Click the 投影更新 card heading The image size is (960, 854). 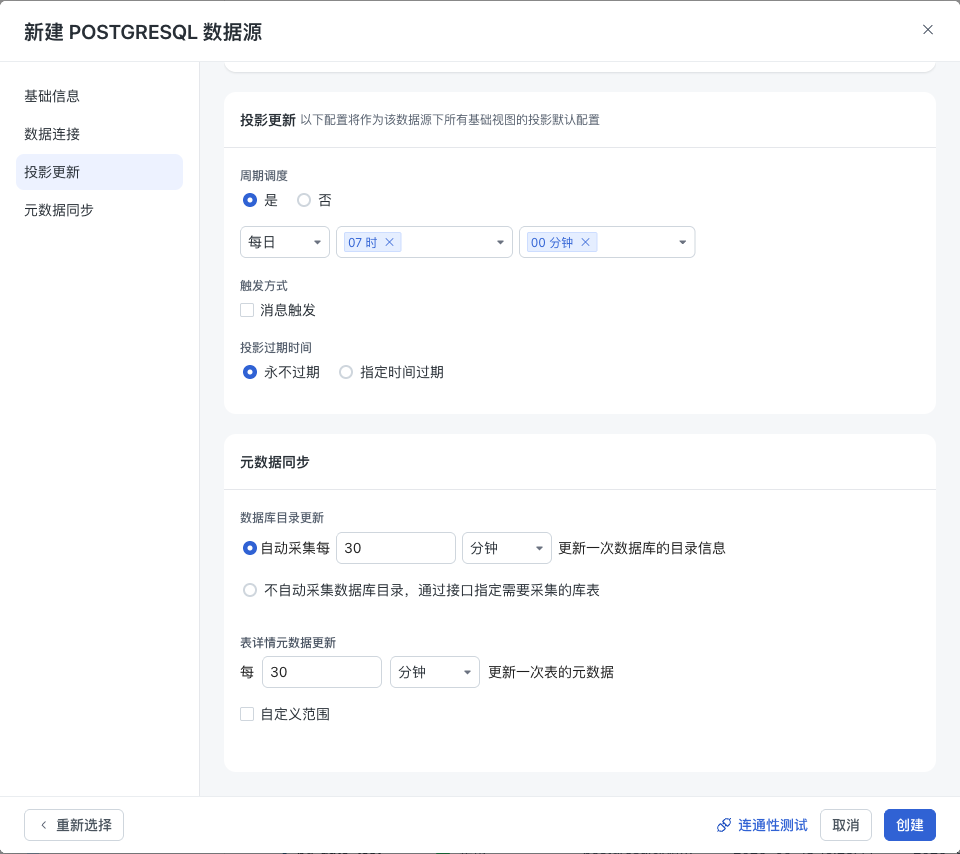pyautogui.click(x=268, y=120)
